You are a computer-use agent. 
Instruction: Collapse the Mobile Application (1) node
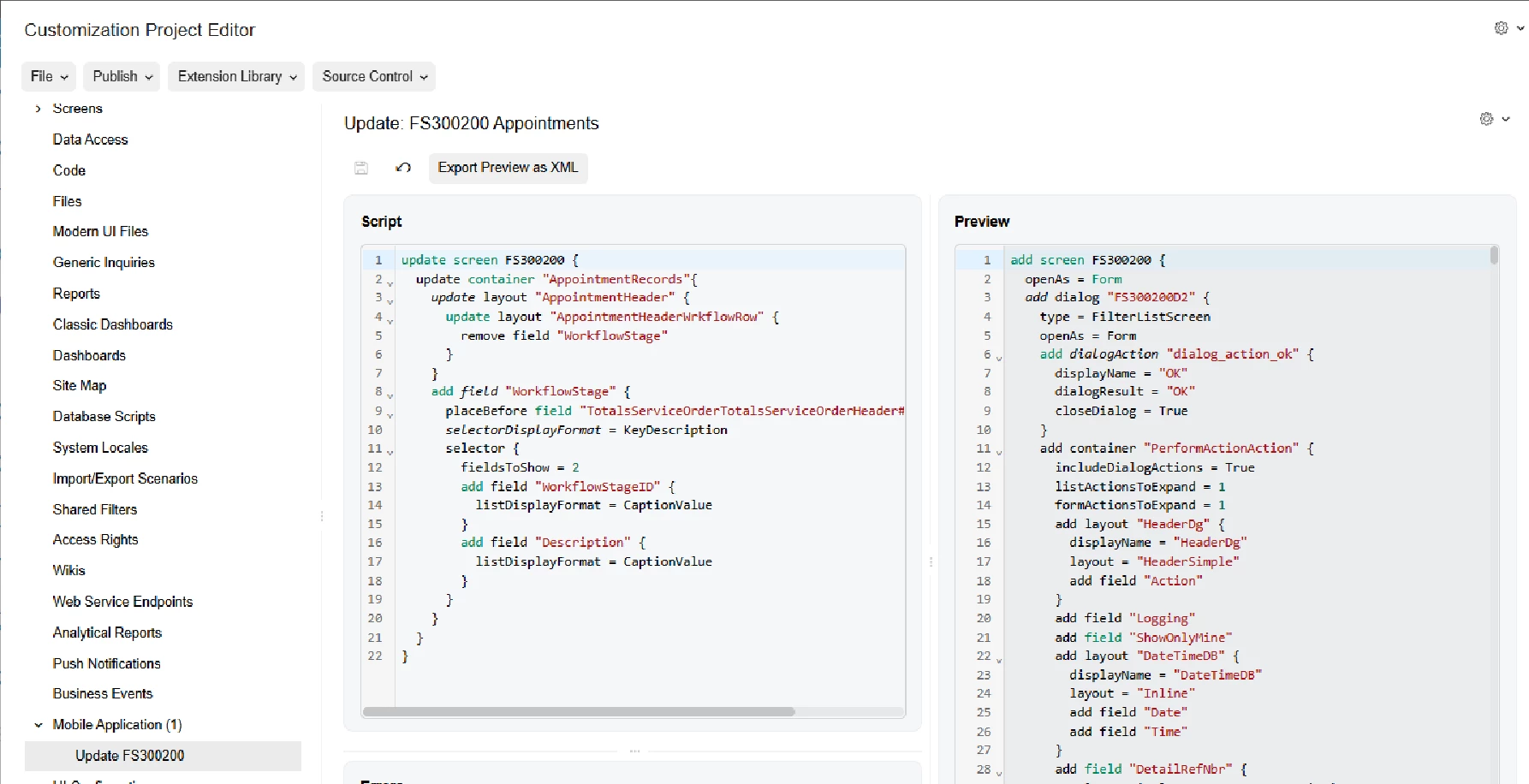click(38, 725)
